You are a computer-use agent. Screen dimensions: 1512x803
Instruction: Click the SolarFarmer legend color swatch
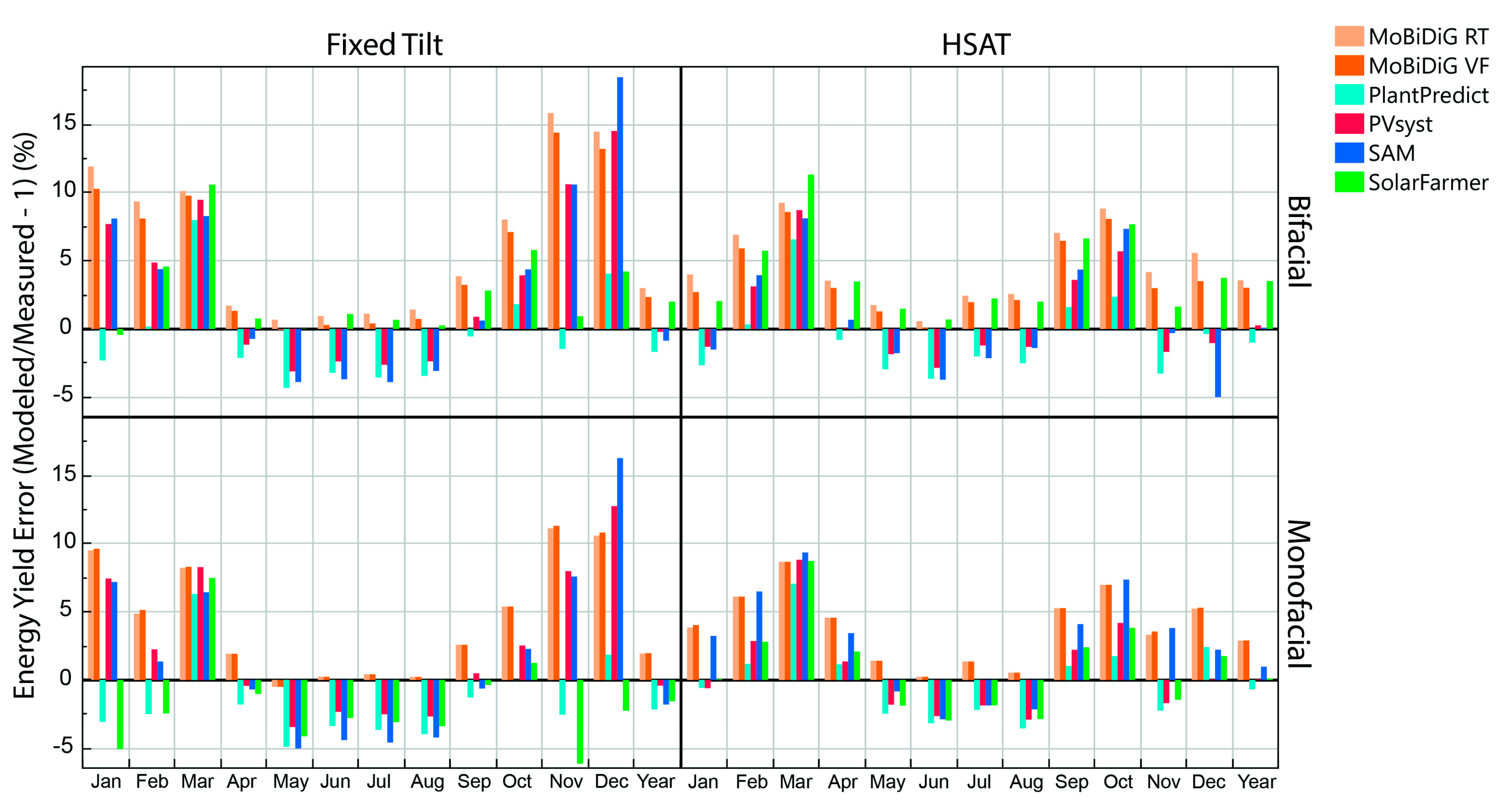click(1349, 182)
